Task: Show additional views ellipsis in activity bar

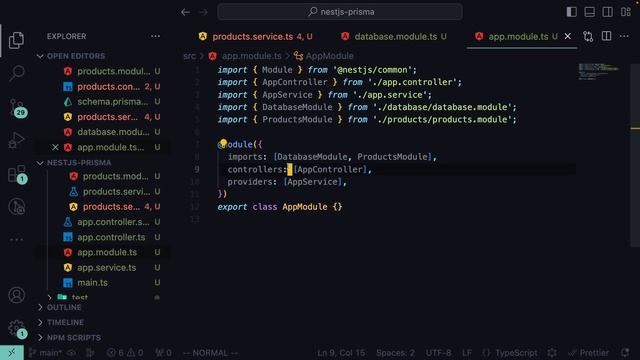Action: click(x=16, y=240)
